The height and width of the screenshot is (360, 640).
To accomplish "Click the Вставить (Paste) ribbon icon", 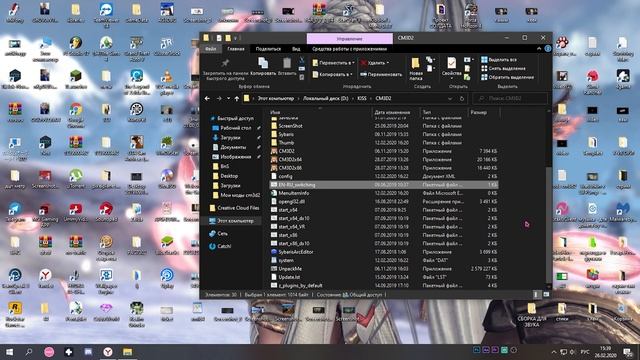I will (x=287, y=63).
